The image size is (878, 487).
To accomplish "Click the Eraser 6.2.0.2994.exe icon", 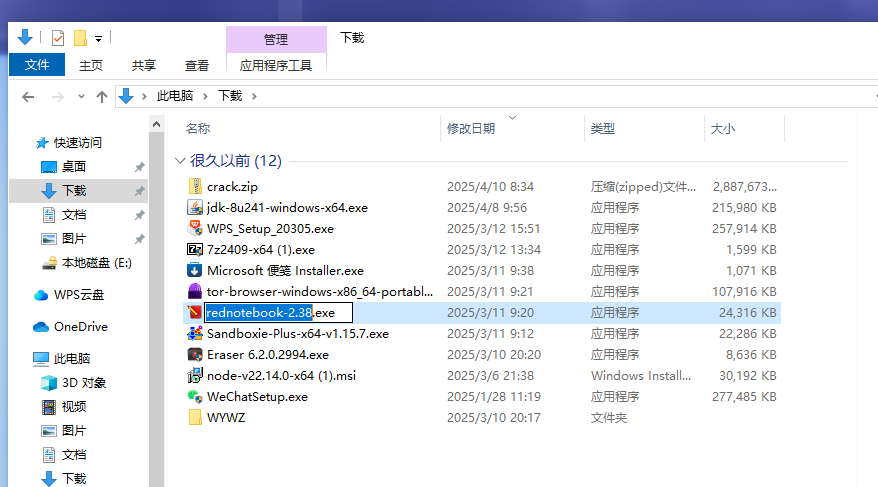I will (195, 354).
